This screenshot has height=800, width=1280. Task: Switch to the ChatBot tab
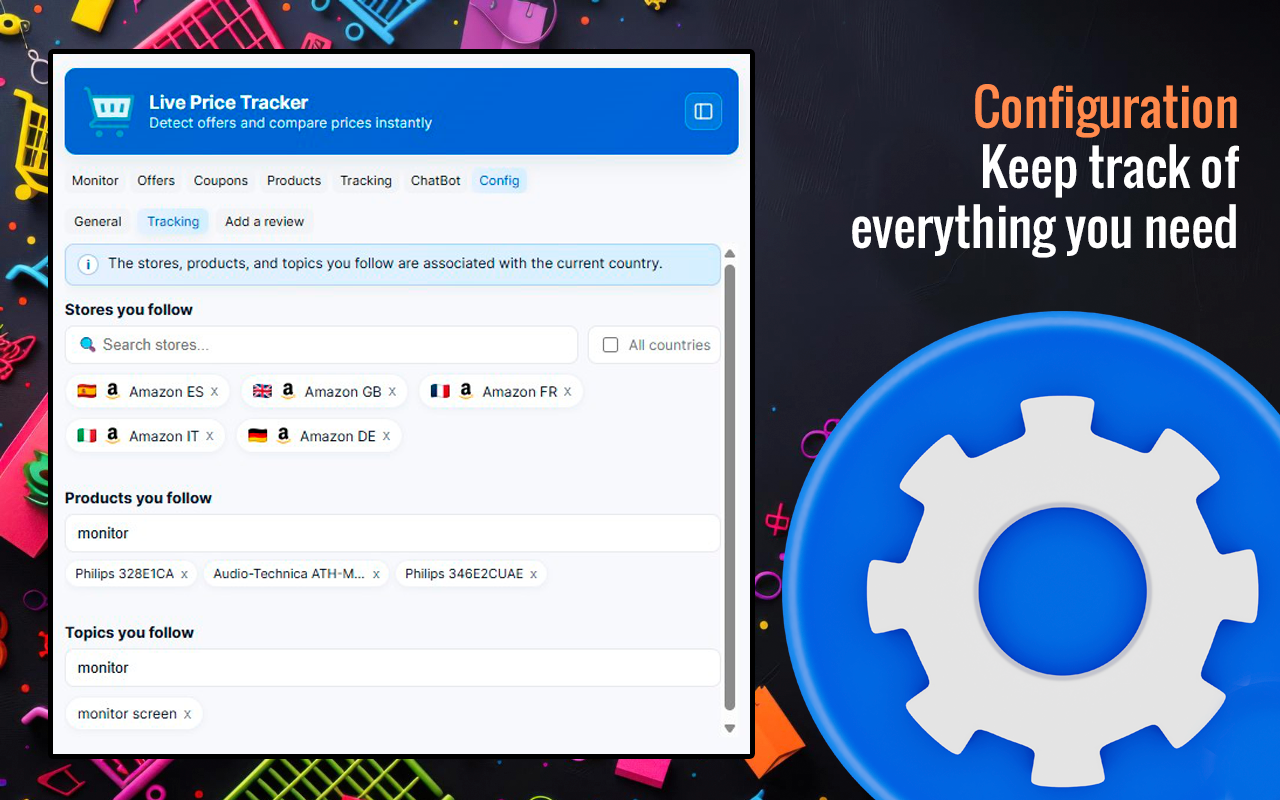point(435,180)
